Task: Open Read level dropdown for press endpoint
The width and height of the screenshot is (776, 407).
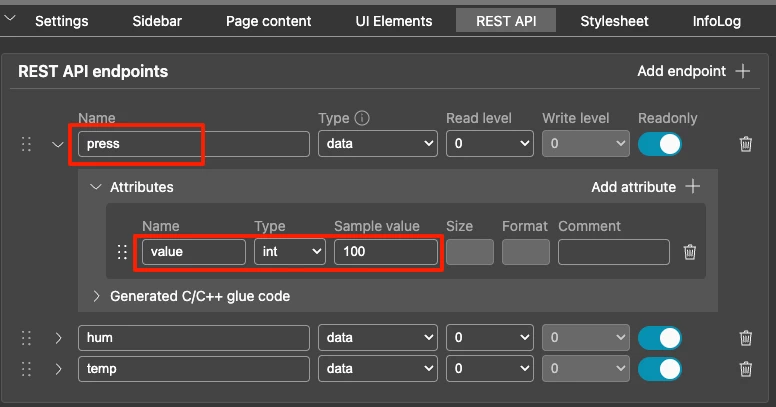Action: coord(490,144)
